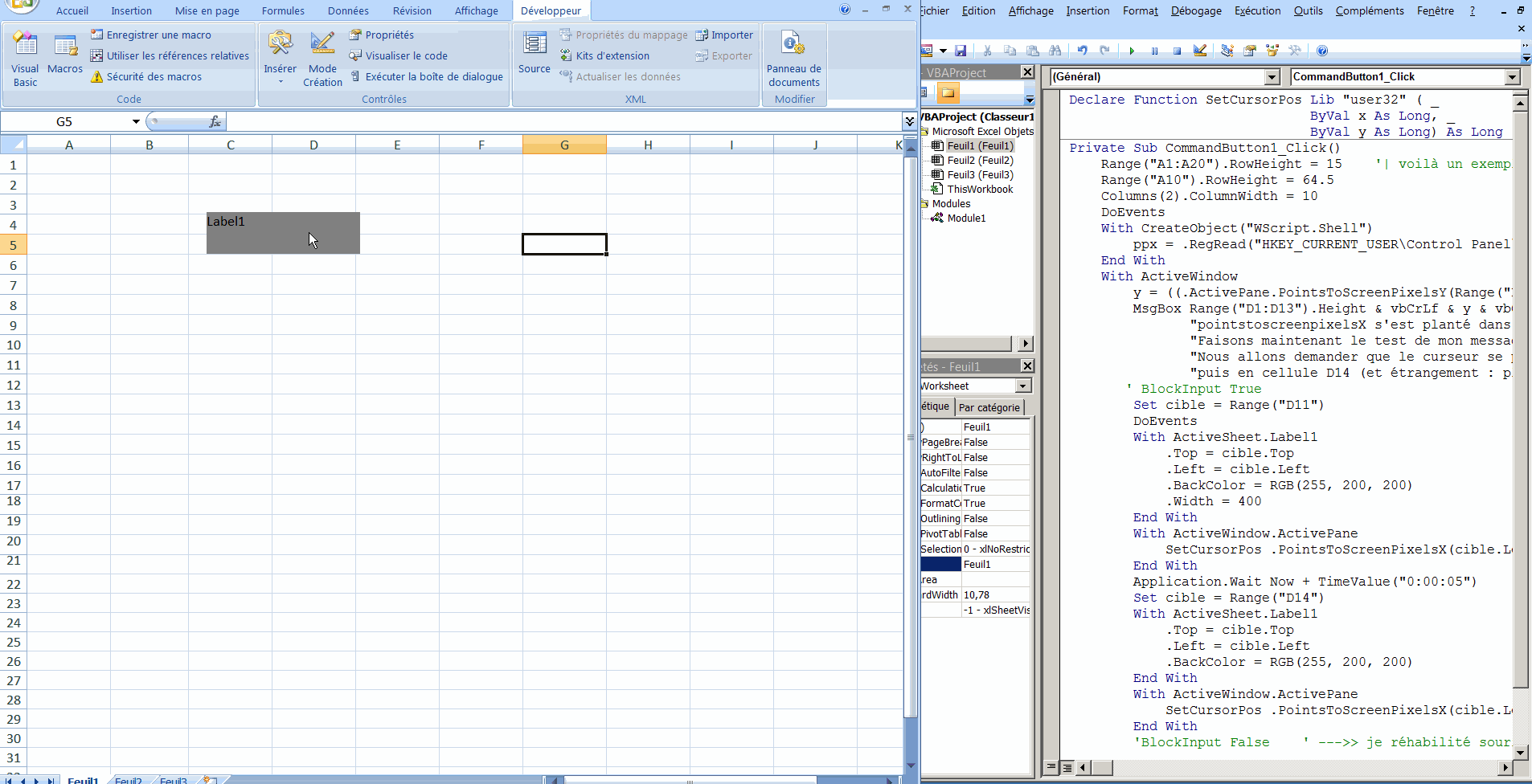Open the Insérer controls dropdown

pos(280,58)
